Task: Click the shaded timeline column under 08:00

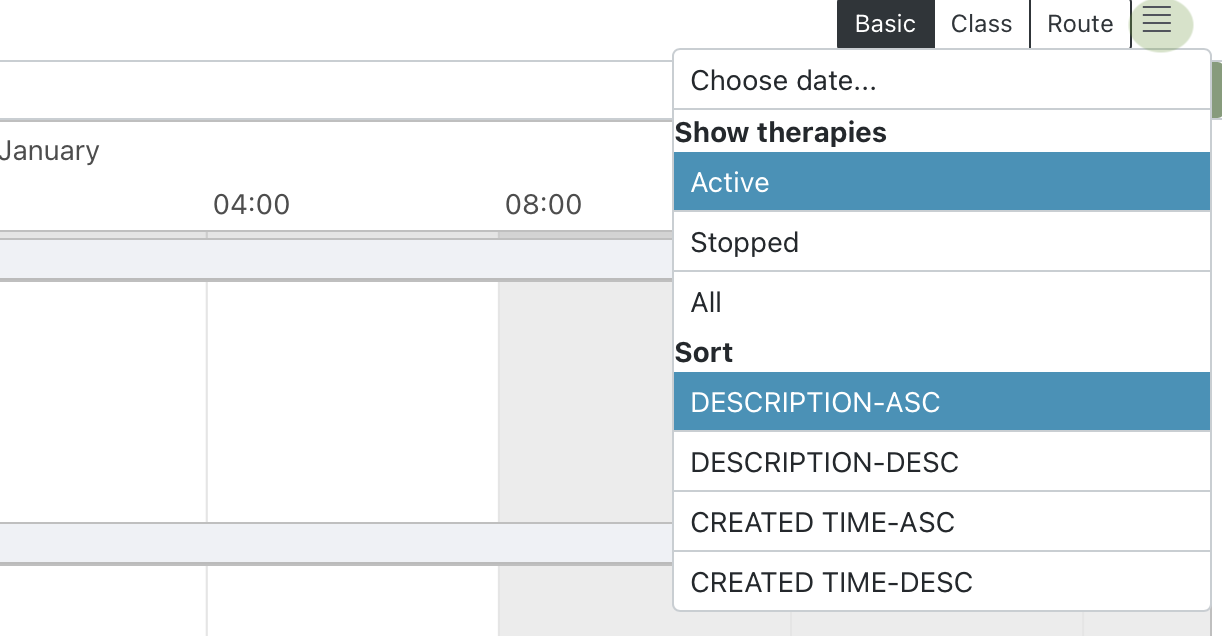Action: [585, 400]
